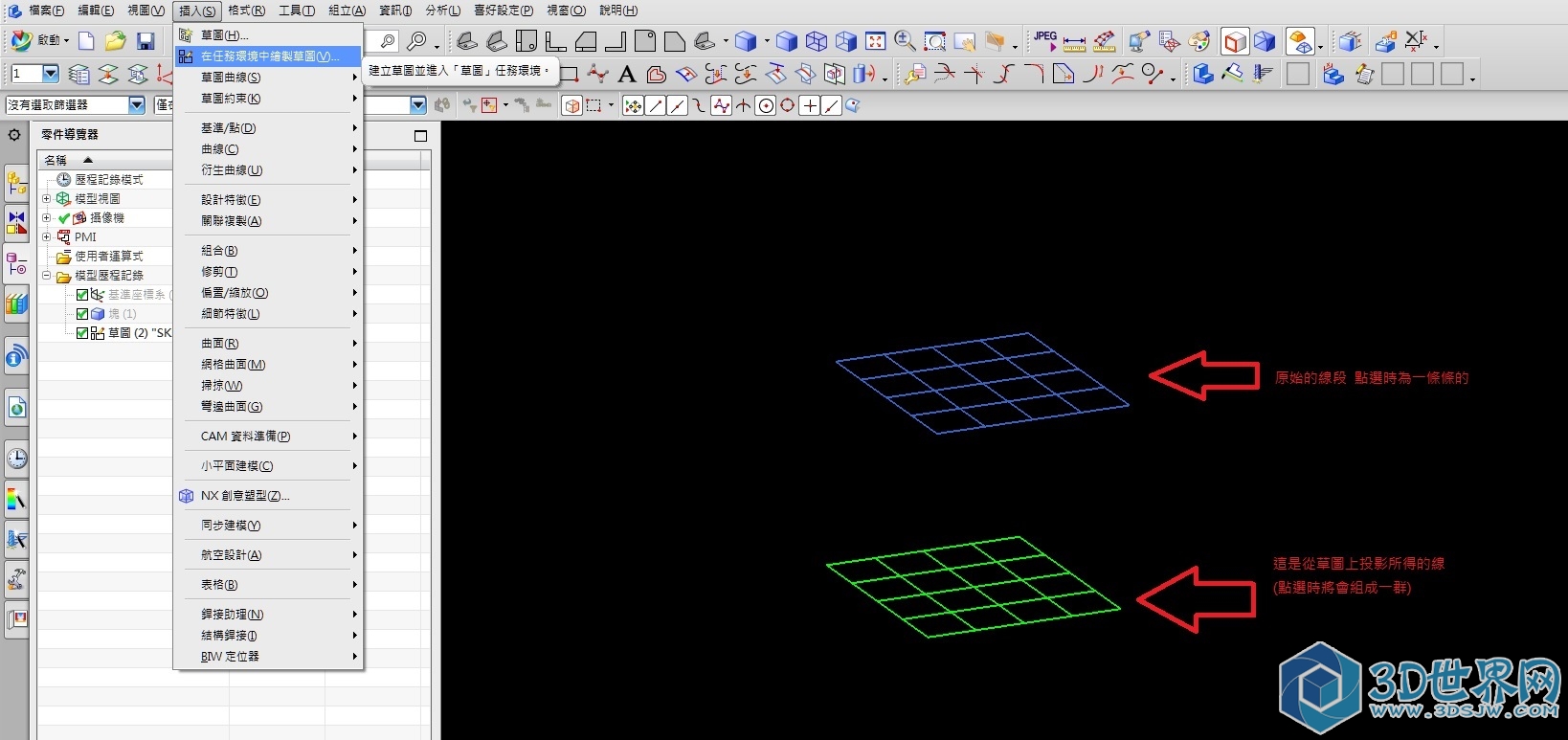This screenshot has width=1568, height=740.
Task: Collapse the 模型歷程記錄 tree node
Action: (x=46, y=276)
